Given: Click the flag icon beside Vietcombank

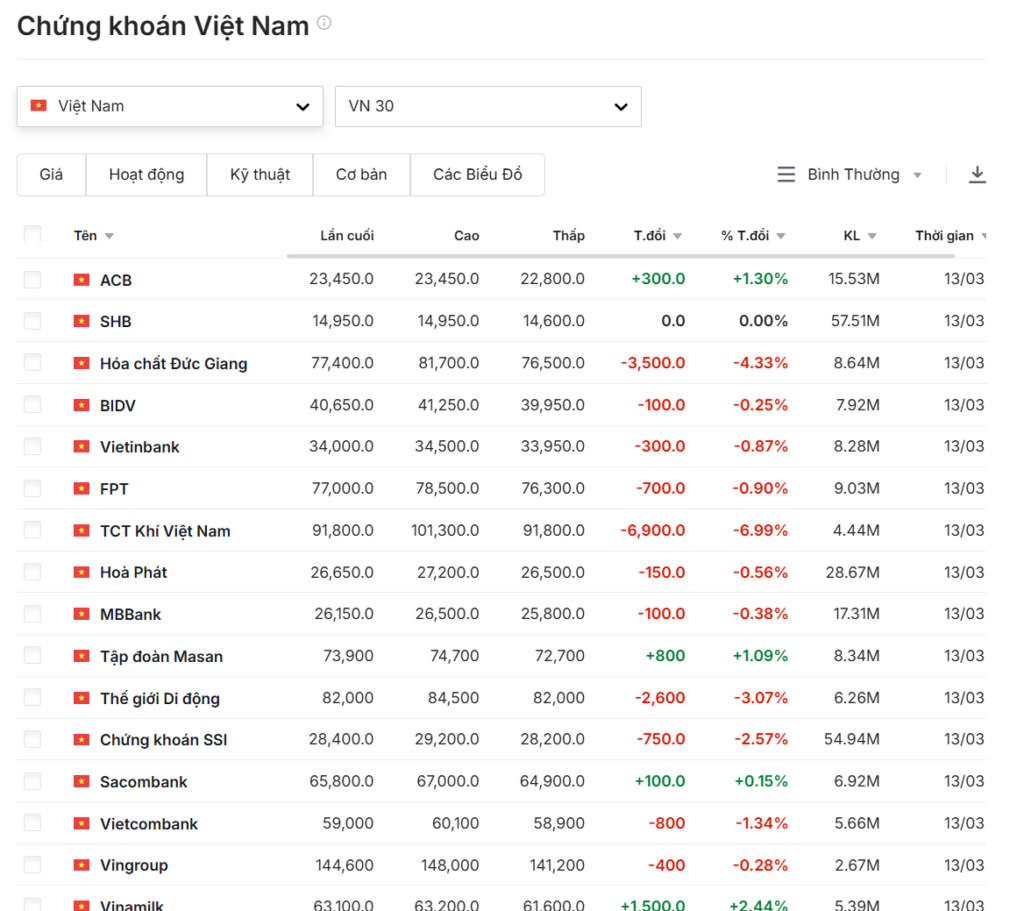Looking at the screenshot, I should [82, 823].
